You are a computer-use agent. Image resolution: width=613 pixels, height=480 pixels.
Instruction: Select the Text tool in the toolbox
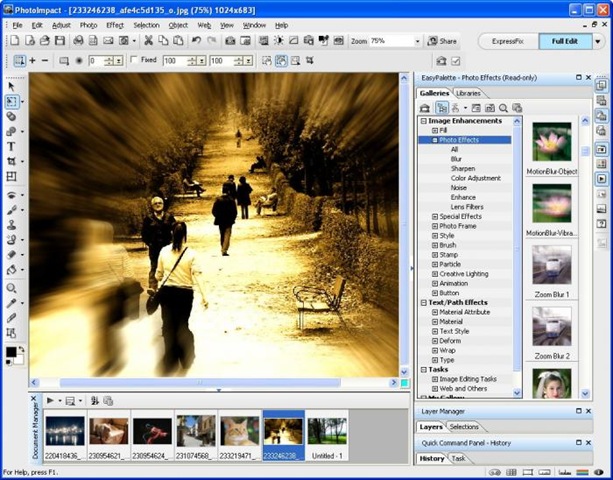(x=11, y=146)
